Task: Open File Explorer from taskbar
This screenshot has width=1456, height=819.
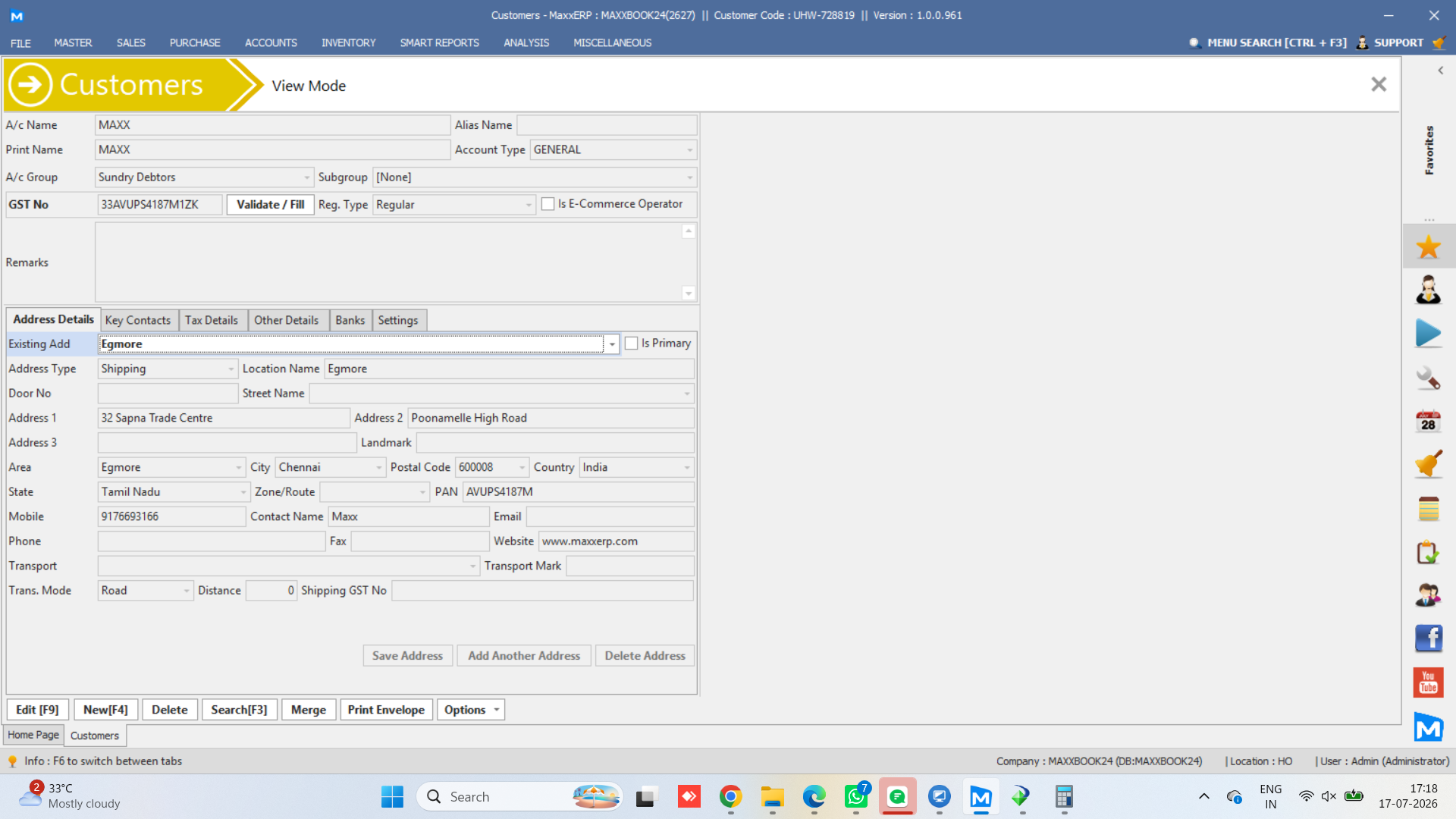Action: (772, 797)
